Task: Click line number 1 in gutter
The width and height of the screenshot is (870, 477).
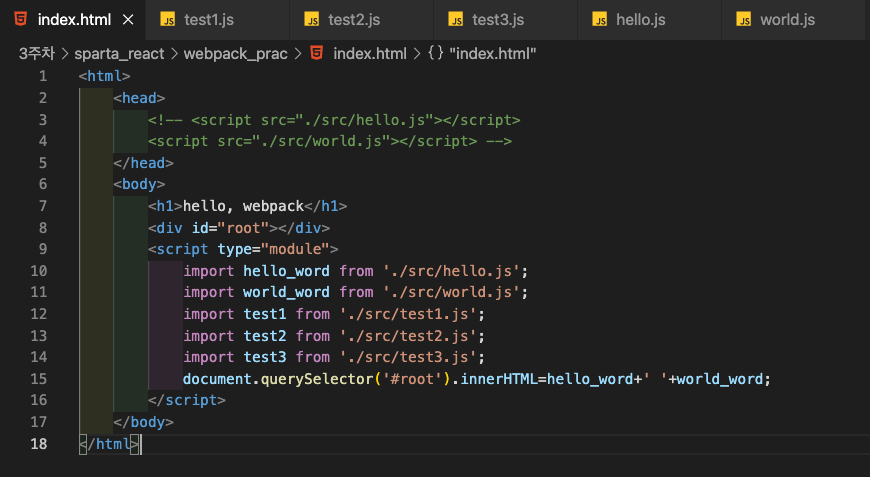Action: point(43,76)
